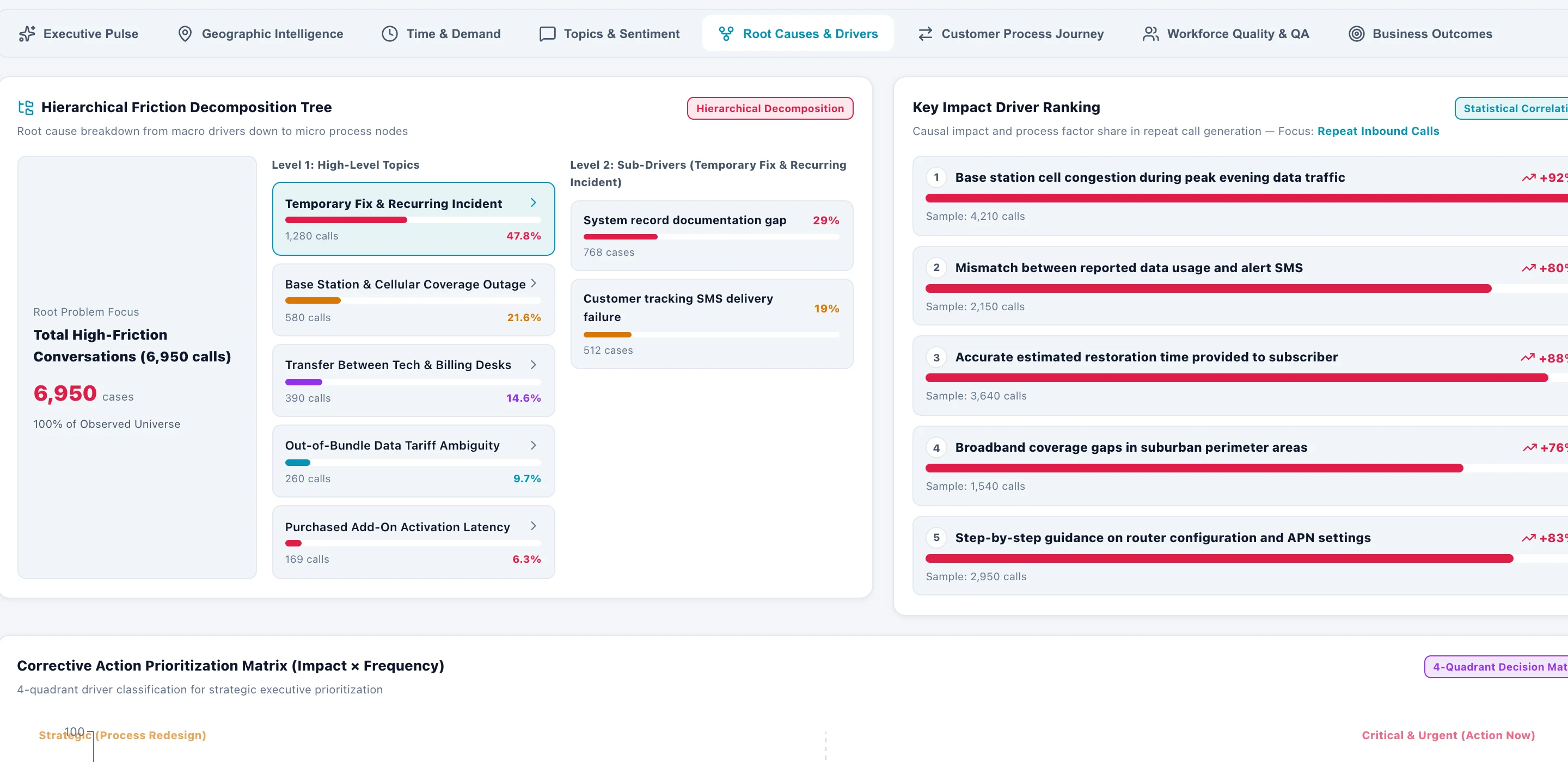The width and height of the screenshot is (1568, 762).
Task: Expand Purchased Add-On Activation Latency chevron
Action: [533, 525]
